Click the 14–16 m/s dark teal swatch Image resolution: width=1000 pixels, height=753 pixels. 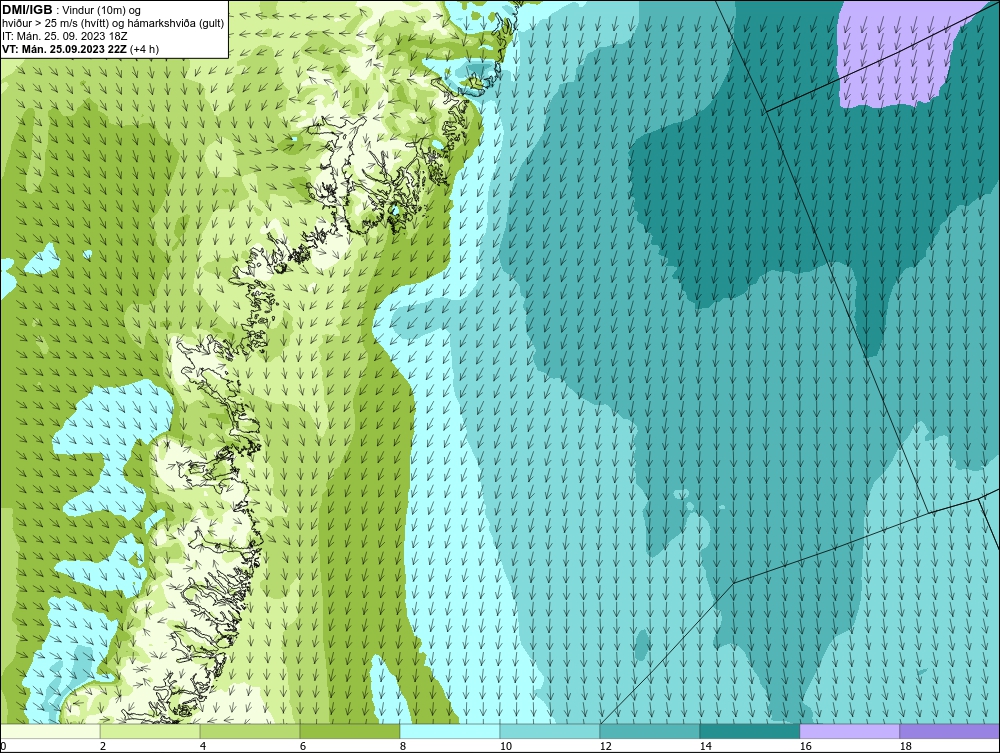[x=749, y=731]
